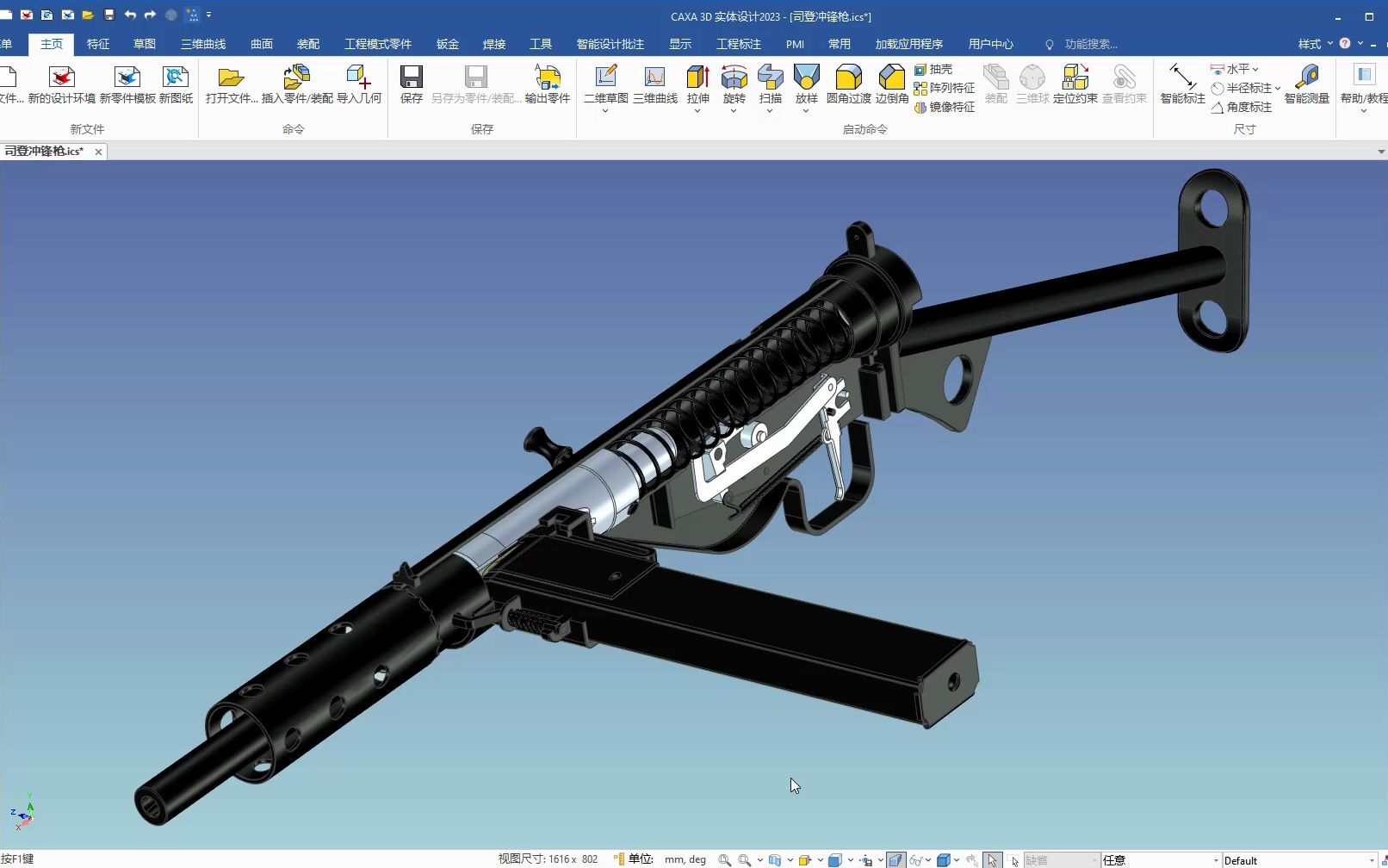Screen dimensions: 1388x868
Task: Click the redo arrow in title bar
Action: click(150, 15)
